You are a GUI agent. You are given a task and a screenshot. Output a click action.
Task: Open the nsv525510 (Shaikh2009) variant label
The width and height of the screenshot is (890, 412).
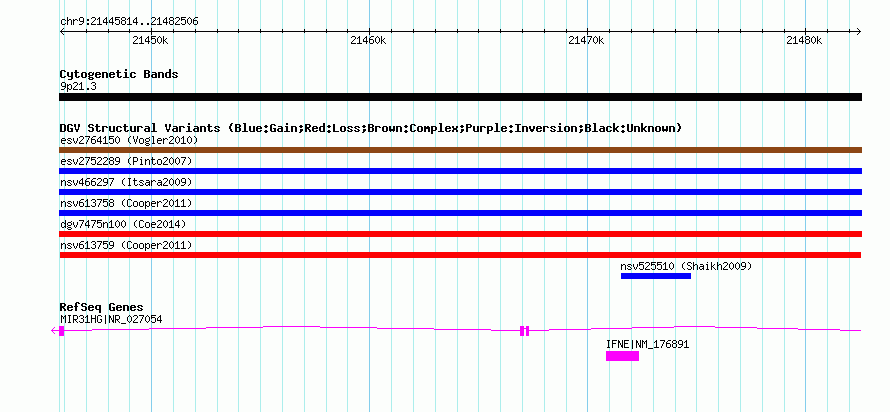[686, 266]
